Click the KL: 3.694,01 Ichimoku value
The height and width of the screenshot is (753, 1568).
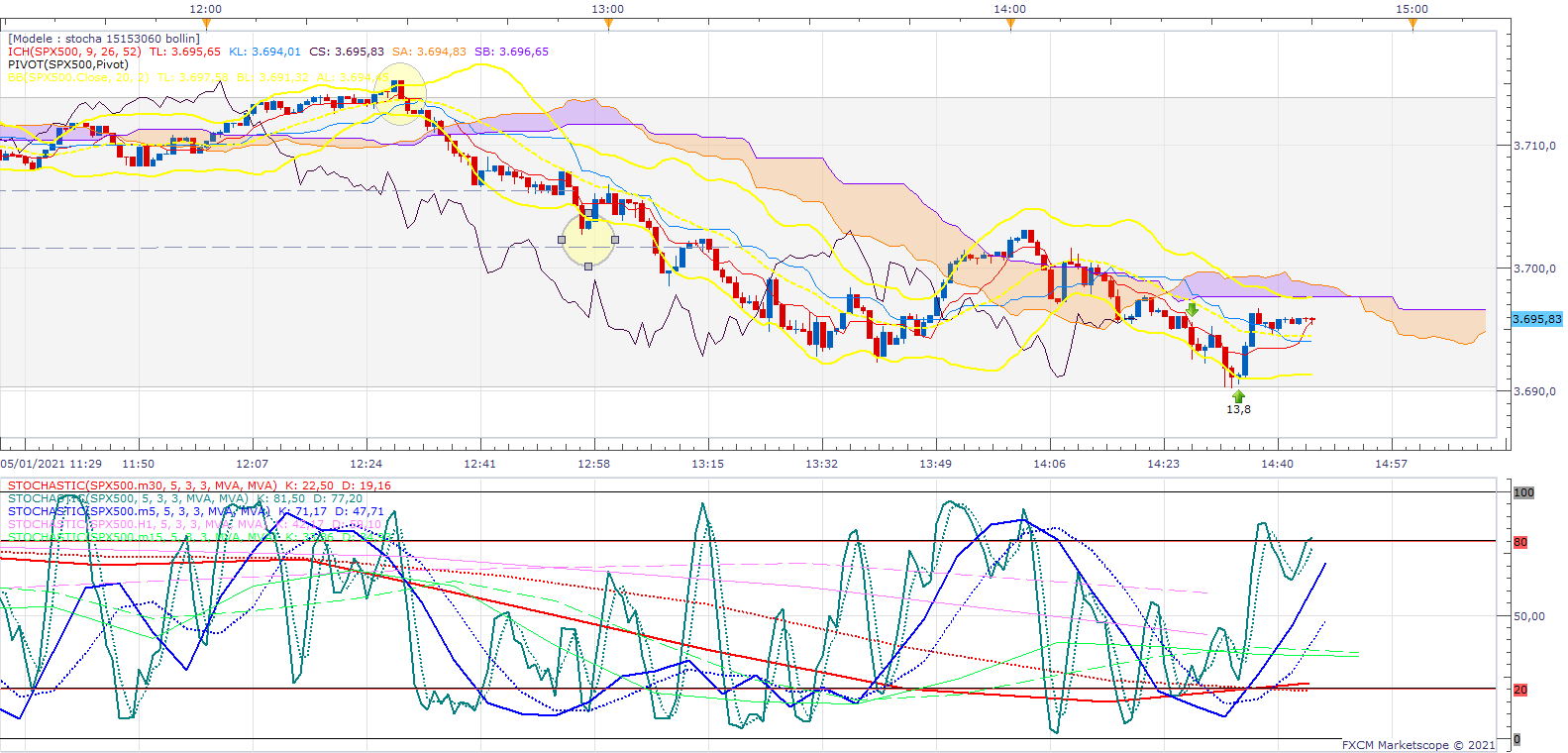pyautogui.click(x=264, y=52)
